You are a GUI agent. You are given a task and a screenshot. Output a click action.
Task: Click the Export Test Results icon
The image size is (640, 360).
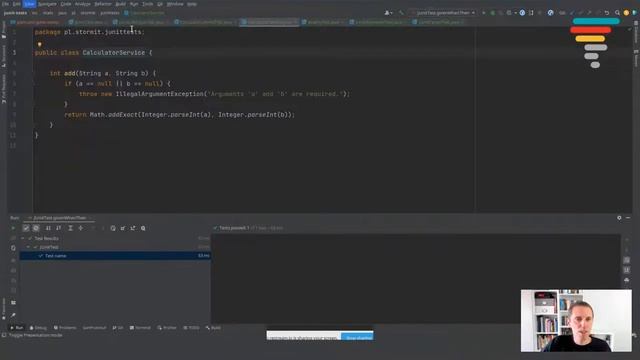pyautogui.click(x=133, y=228)
